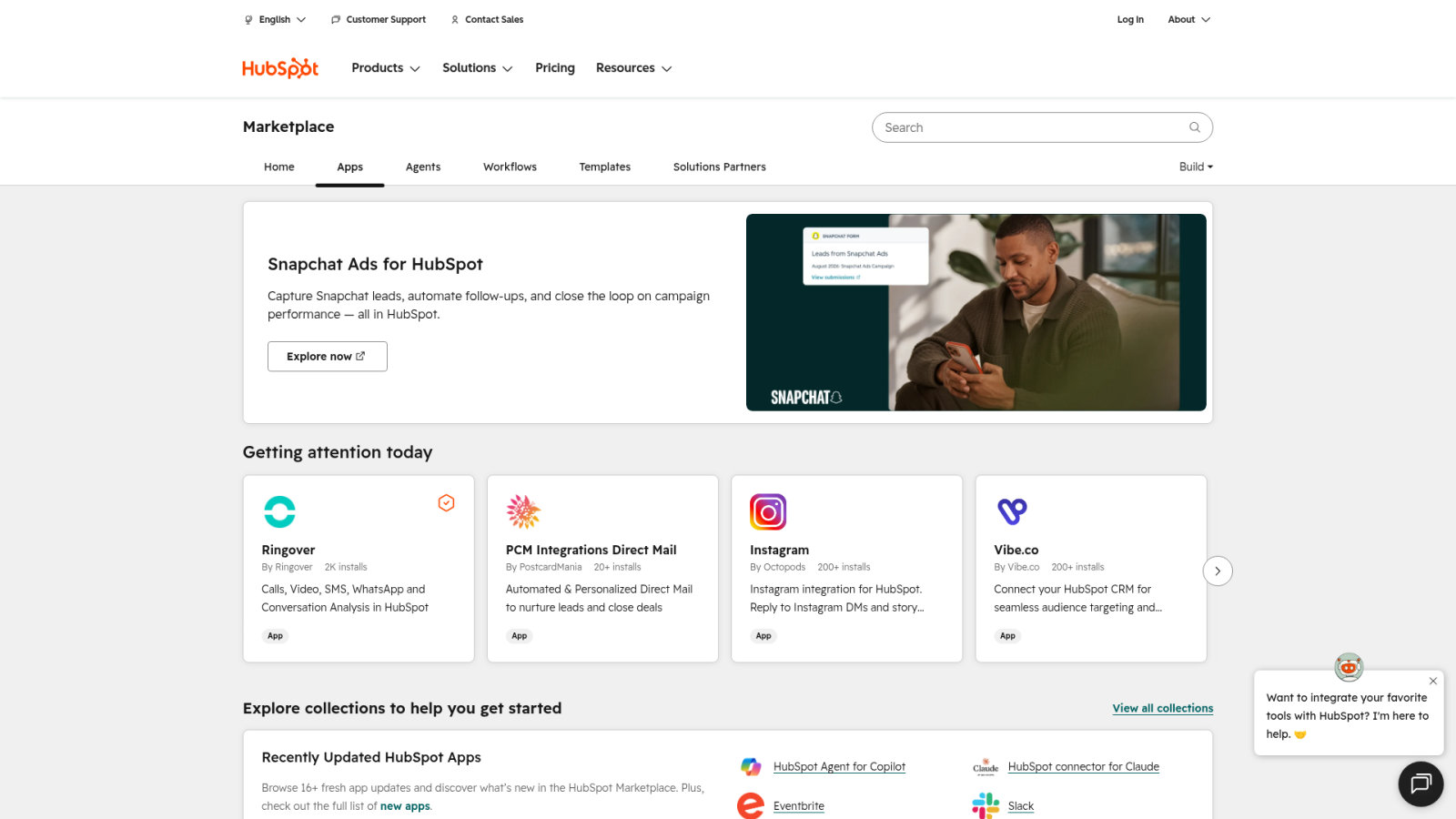Open the Ringover app icon
Screen dimensions: 1456x819
click(x=279, y=511)
